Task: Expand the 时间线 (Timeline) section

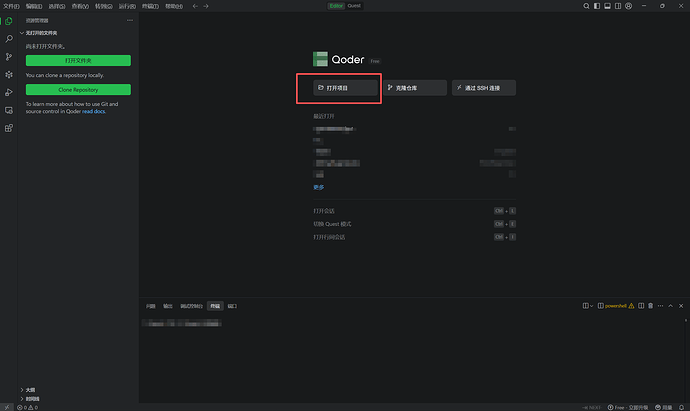Action: click(x=32, y=397)
